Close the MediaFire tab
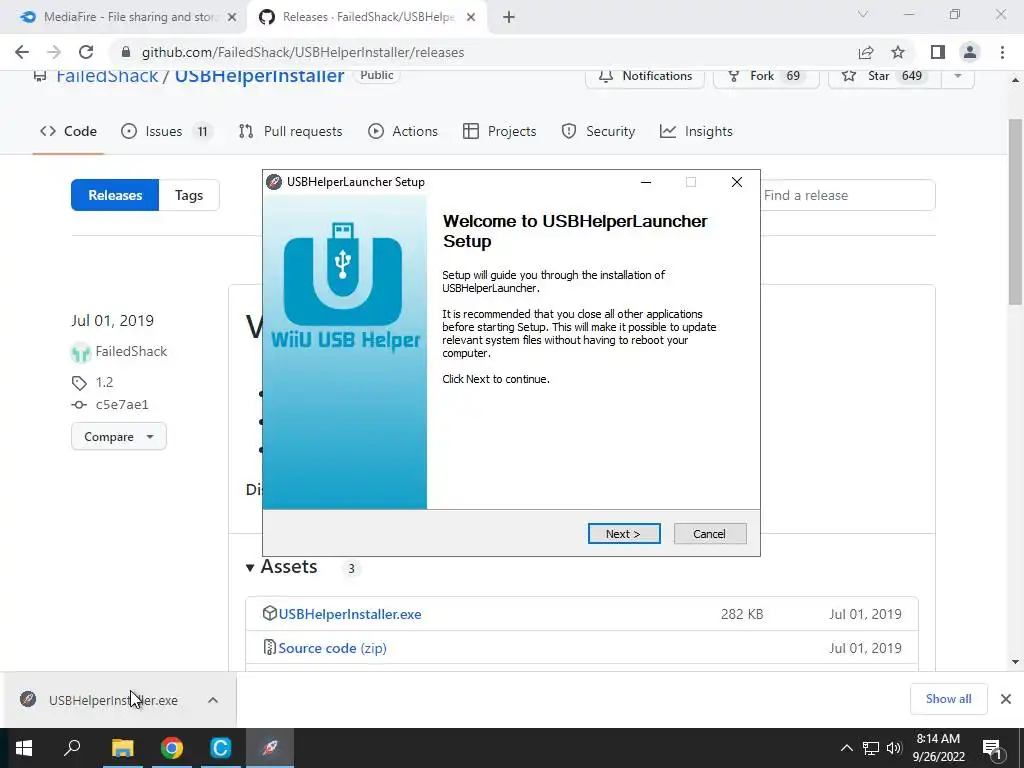The height and width of the screenshot is (768, 1024). [x=232, y=18]
